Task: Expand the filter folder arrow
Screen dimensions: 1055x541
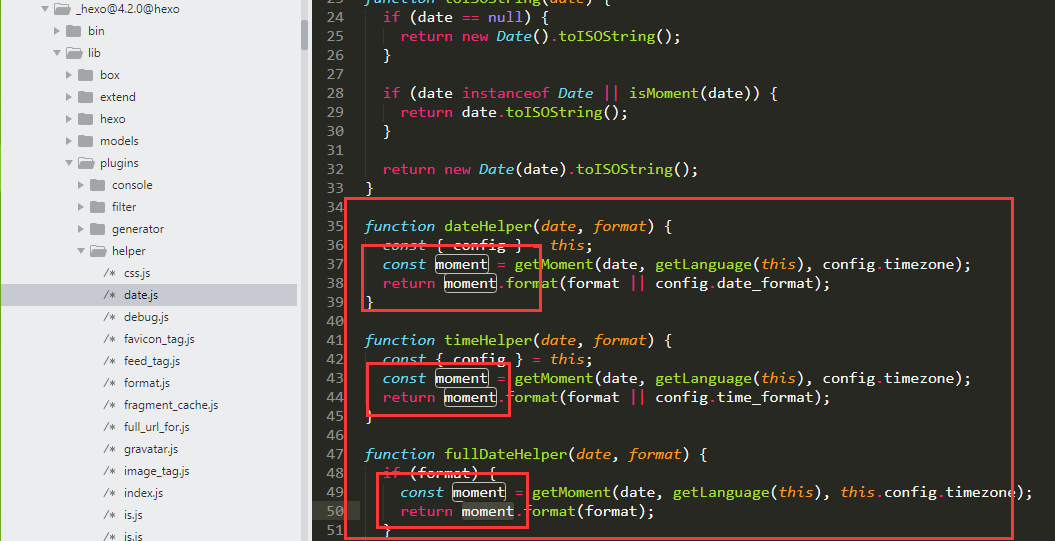Action: click(x=81, y=207)
